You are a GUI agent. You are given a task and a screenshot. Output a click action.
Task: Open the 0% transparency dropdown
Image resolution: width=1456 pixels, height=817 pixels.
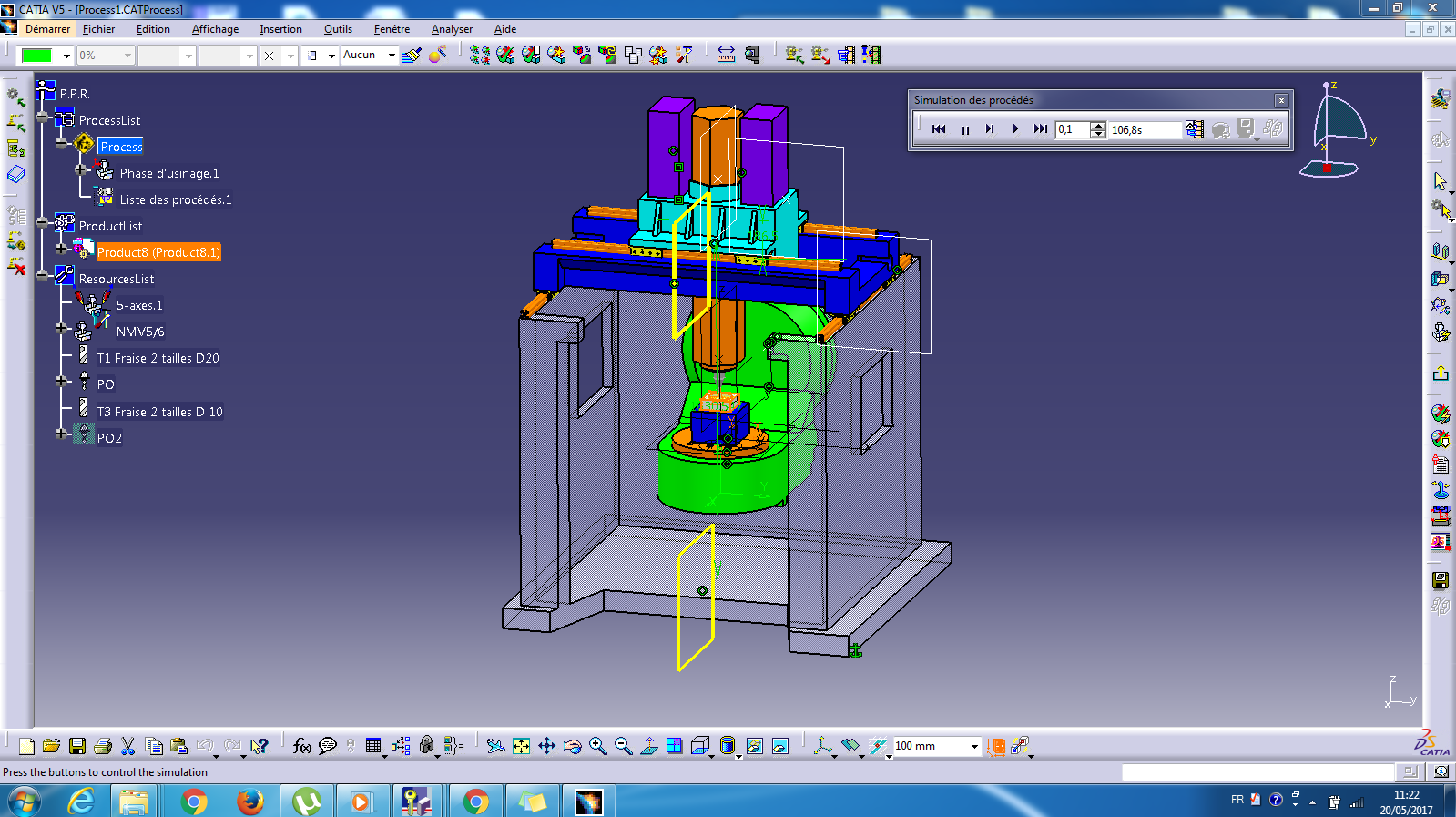[127, 56]
